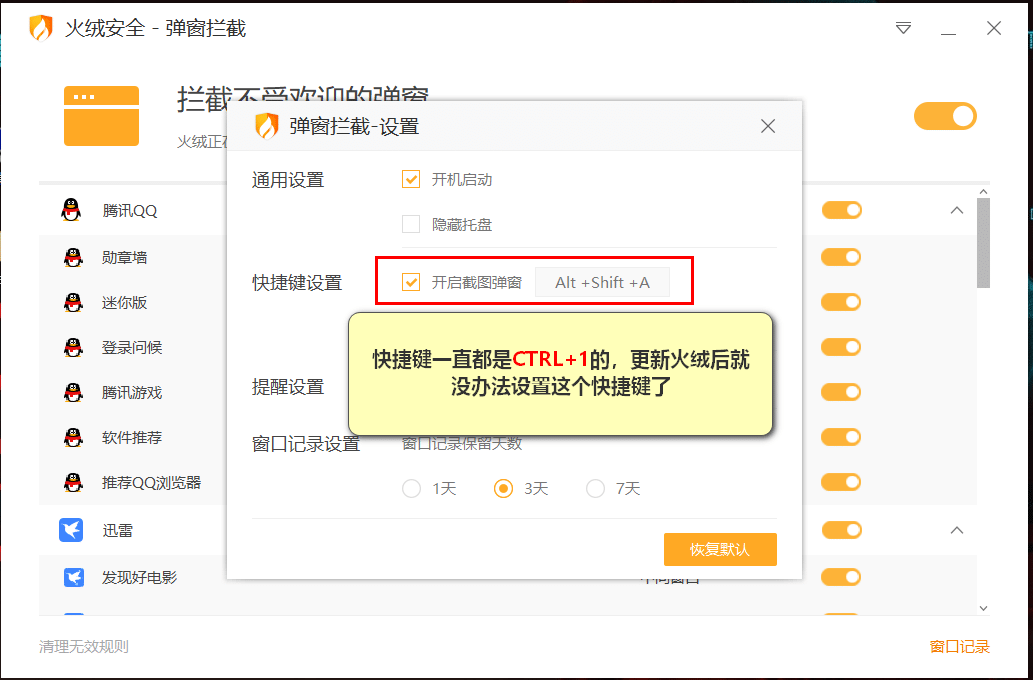Click the 窗口记录设置 section label

[x=306, y=443]
